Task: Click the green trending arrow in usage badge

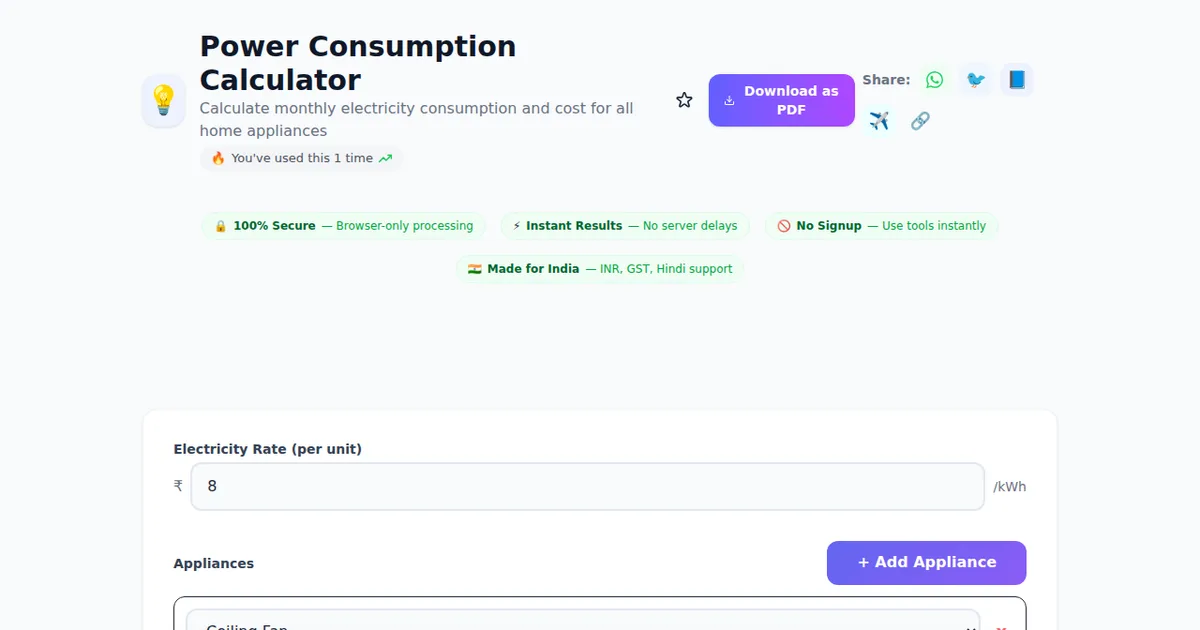Action: [x=385, y=158]
